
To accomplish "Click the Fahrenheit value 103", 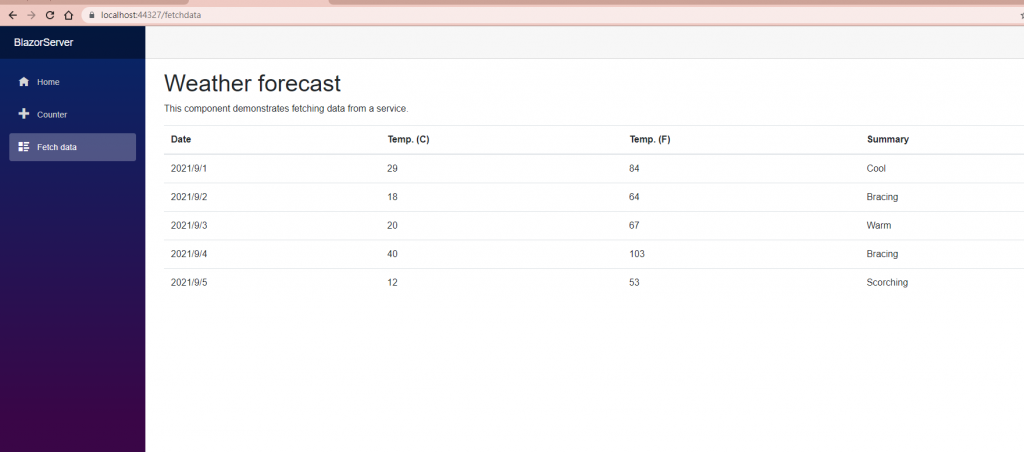I will (637, 253).
